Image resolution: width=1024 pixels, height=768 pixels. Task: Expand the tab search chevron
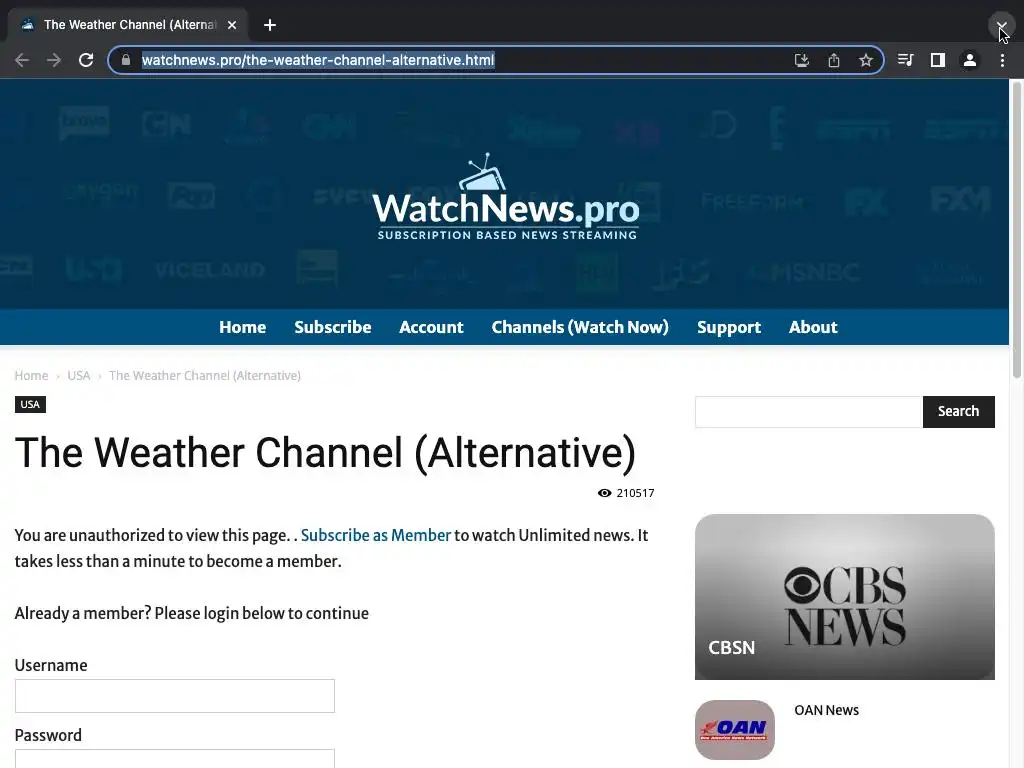tap(1001, 25)
